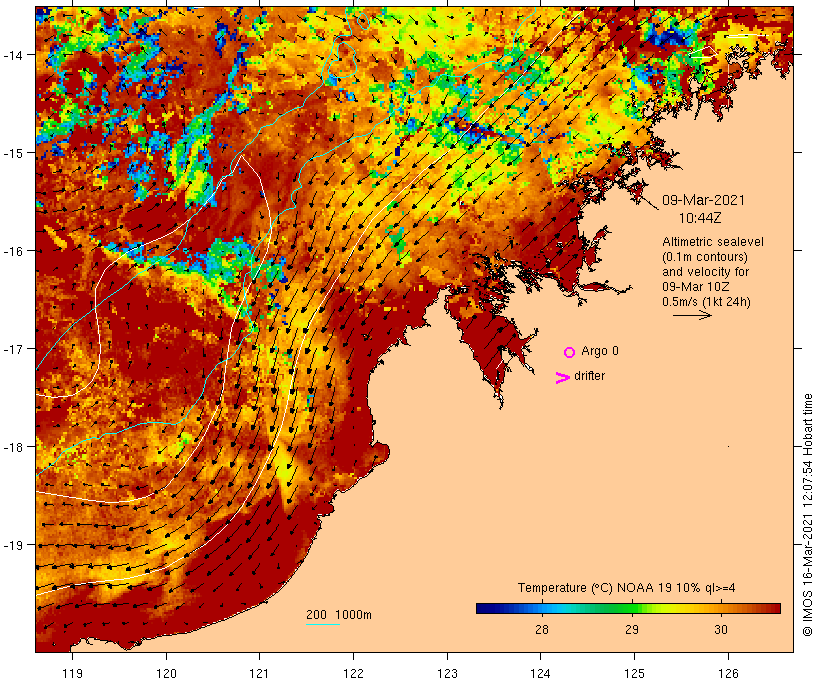The width and height of the screenshot is (820, 680).
Task: Click the '28' color bar tick label
Action: pos(542,629)
